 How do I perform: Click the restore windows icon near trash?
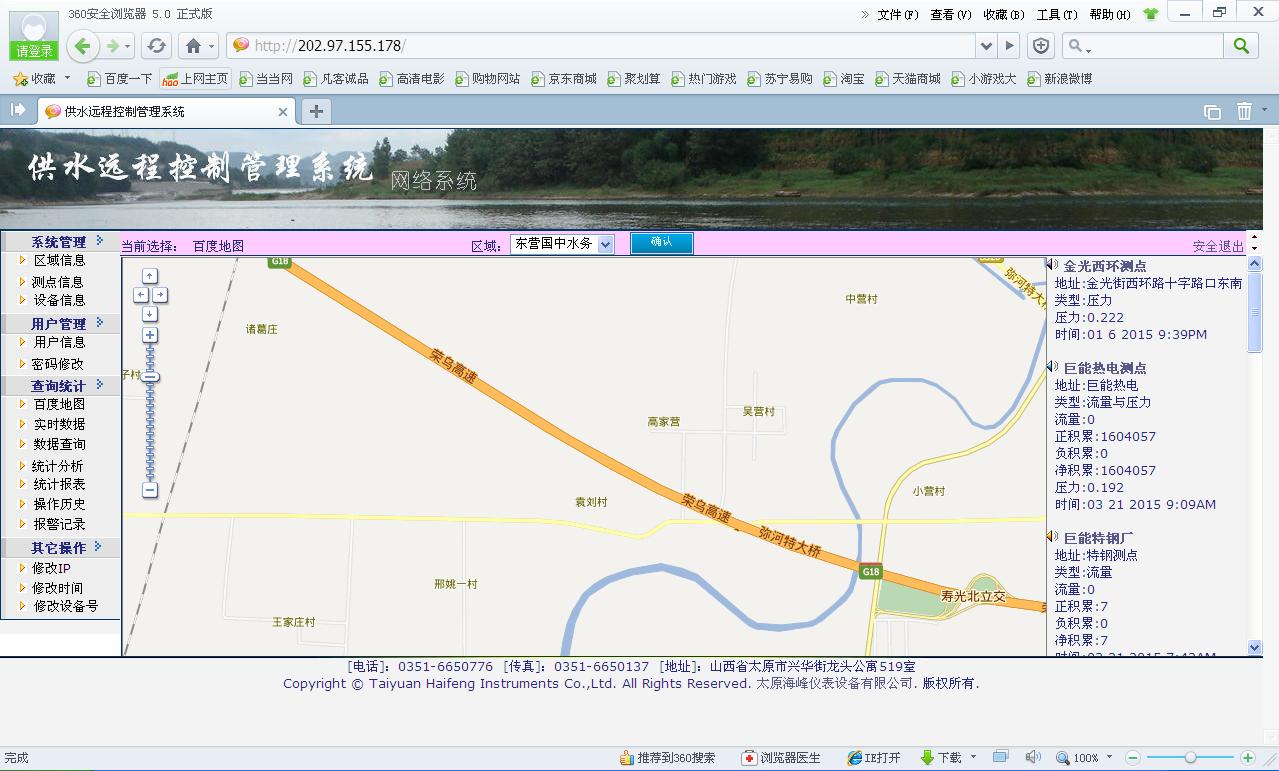pos(1212,112)
